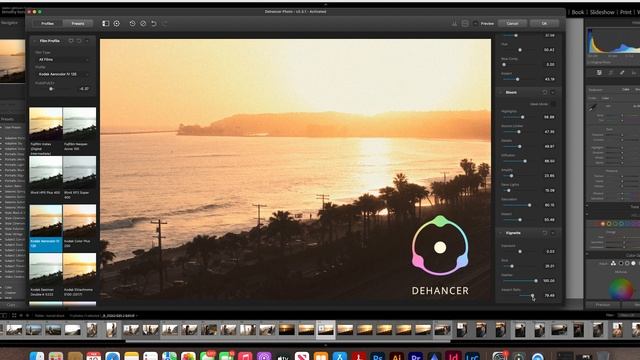The height and width of the screenshot is (360, 640).
Task: Select the Ilford HP5 Plus 400 thumbnail
Action: [46, 172]
